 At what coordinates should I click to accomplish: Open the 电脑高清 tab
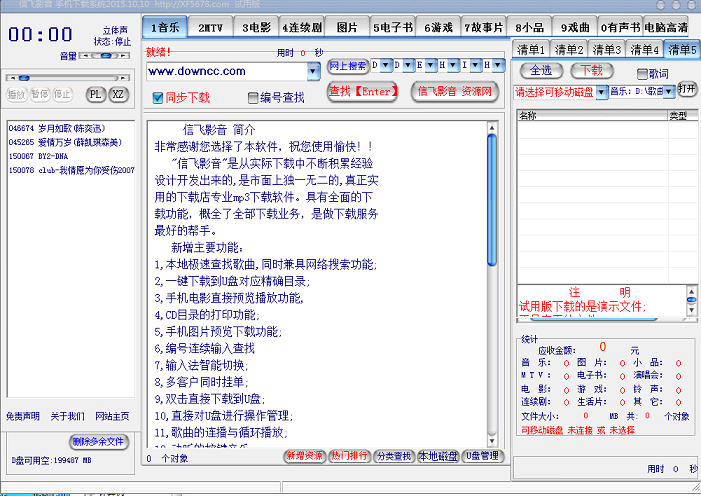(666, 28)
